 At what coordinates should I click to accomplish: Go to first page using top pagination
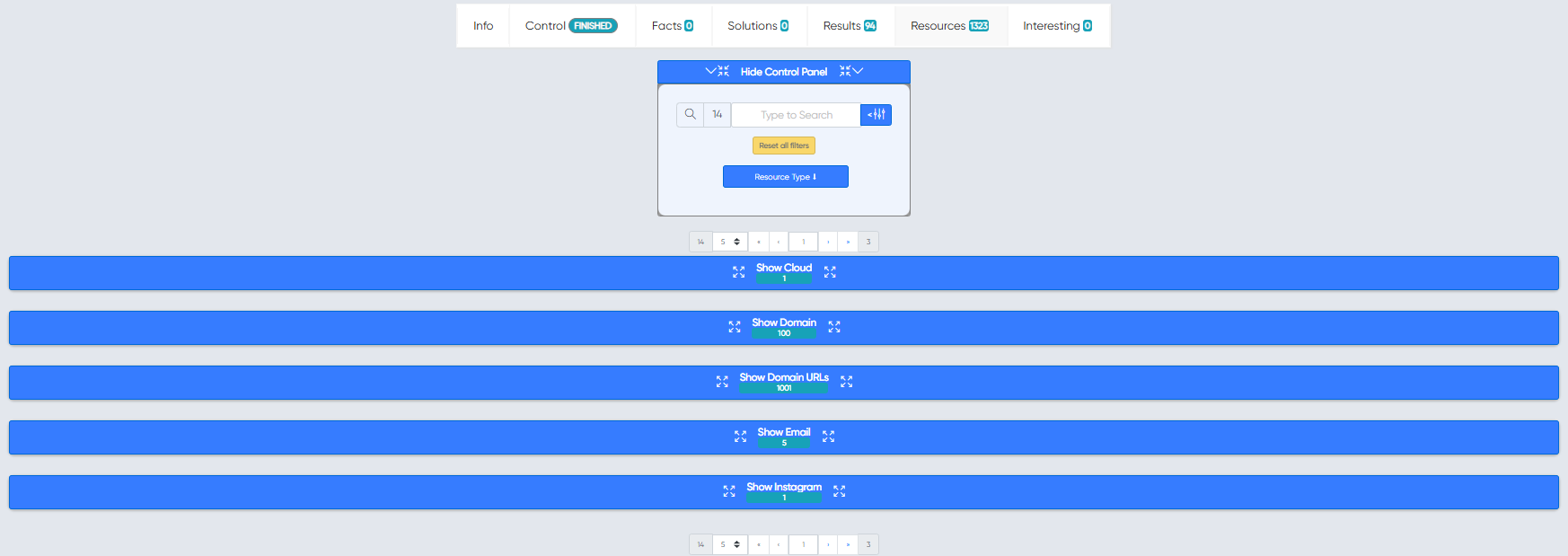coord(759,242)
